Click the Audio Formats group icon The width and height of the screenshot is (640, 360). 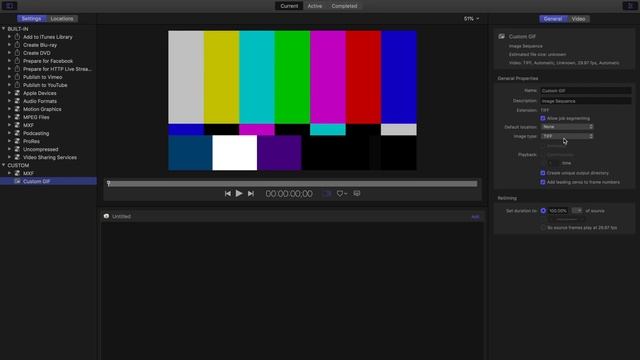pos(17,101)
